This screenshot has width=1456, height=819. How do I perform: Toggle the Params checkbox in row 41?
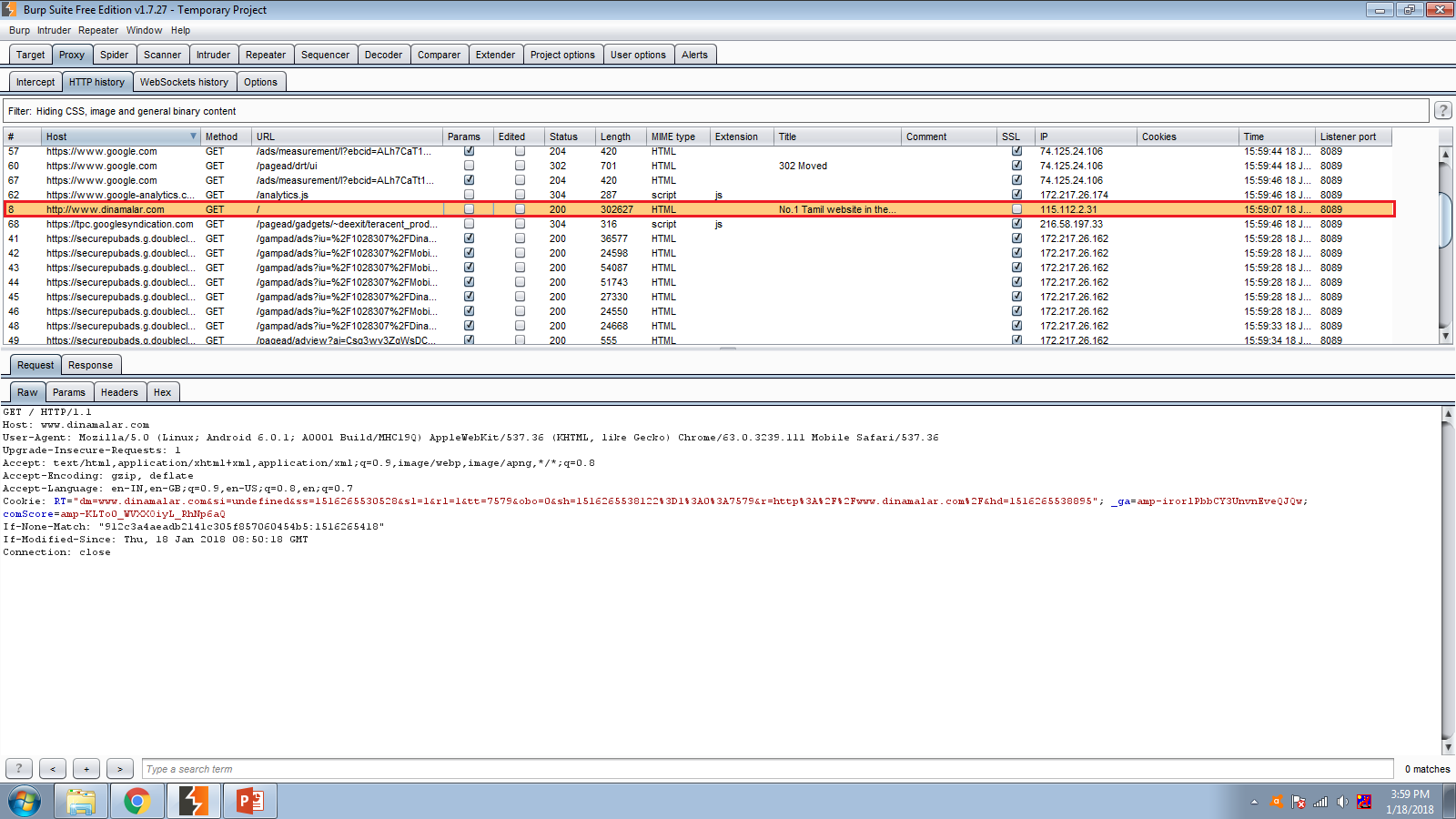tap(469, 238)
